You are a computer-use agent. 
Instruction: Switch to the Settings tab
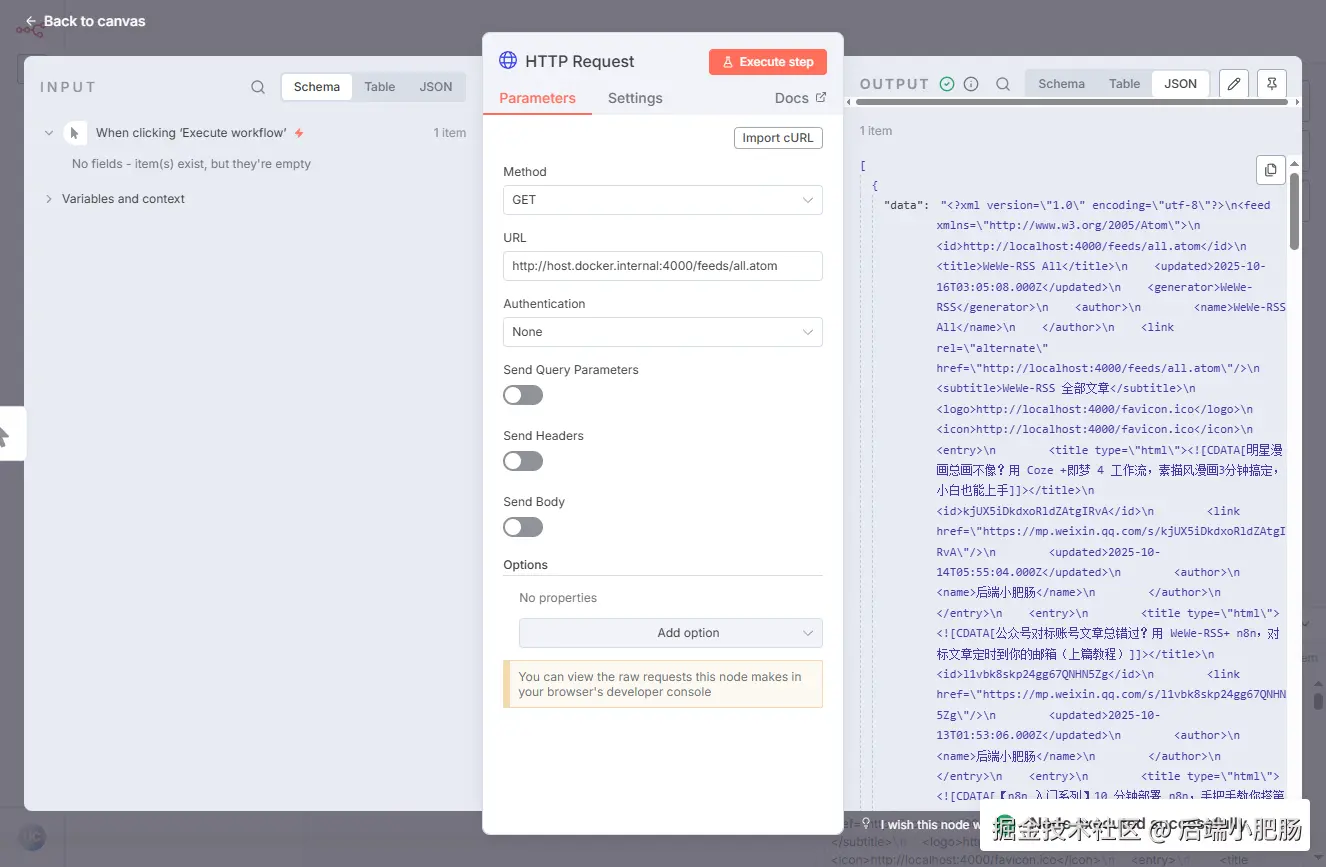635,98
